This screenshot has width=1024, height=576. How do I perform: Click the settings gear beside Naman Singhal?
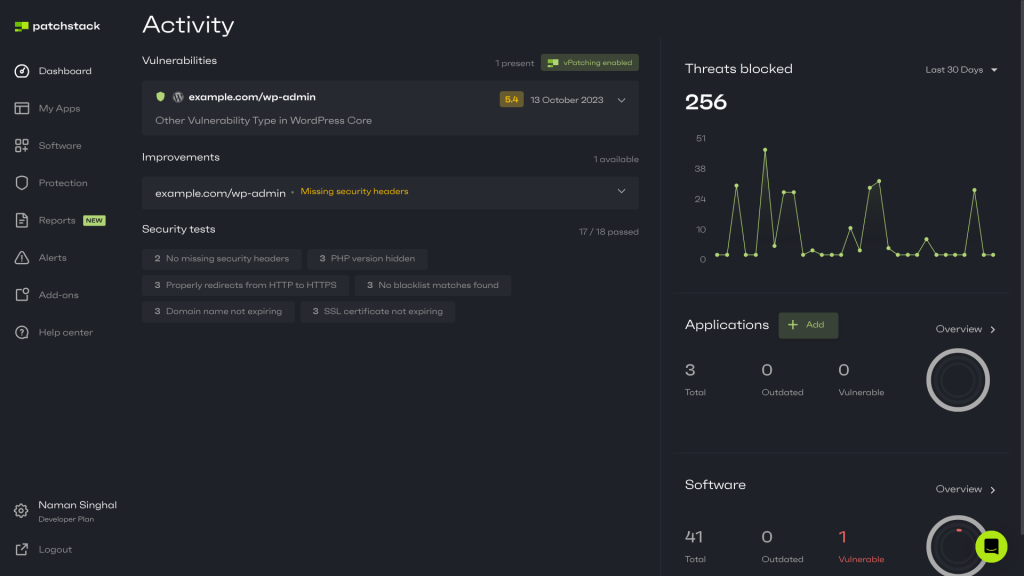click(21, 511)
